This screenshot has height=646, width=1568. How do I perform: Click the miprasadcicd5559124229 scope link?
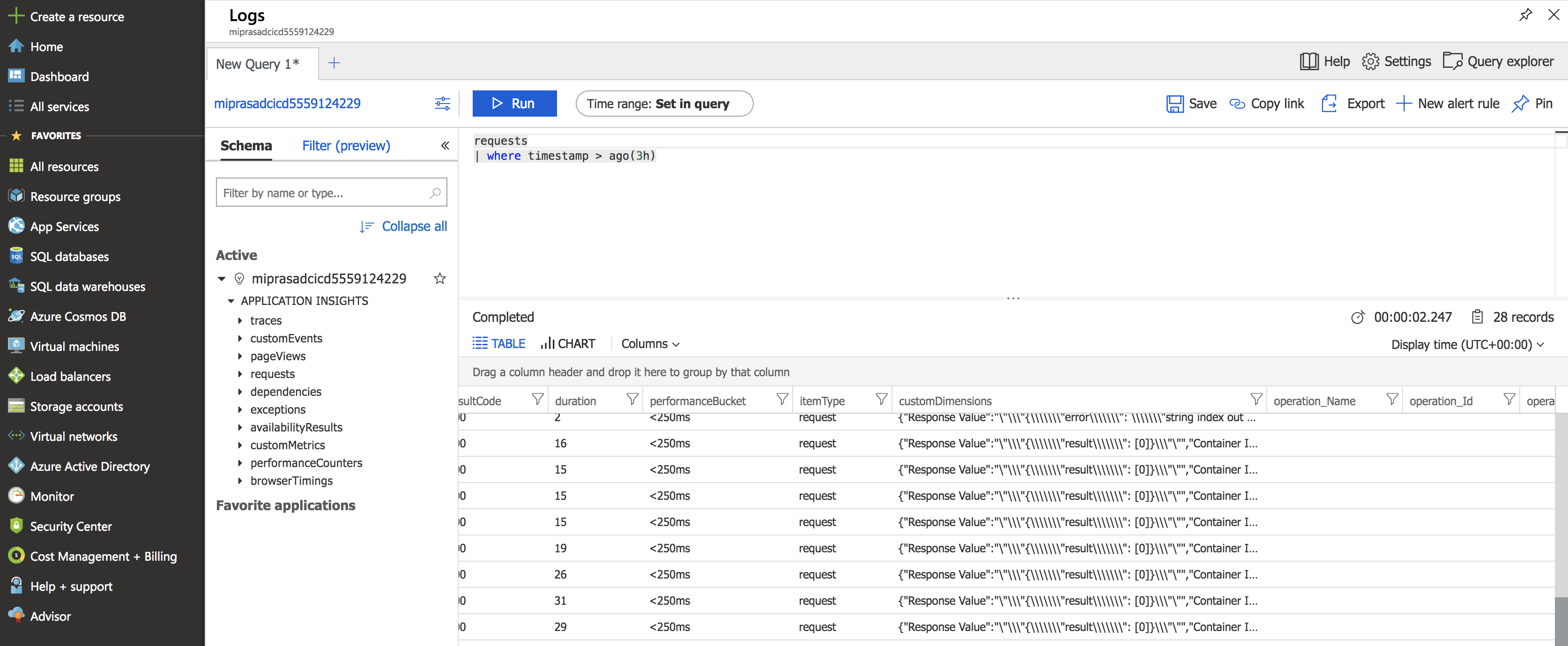[x=287, y=104]
